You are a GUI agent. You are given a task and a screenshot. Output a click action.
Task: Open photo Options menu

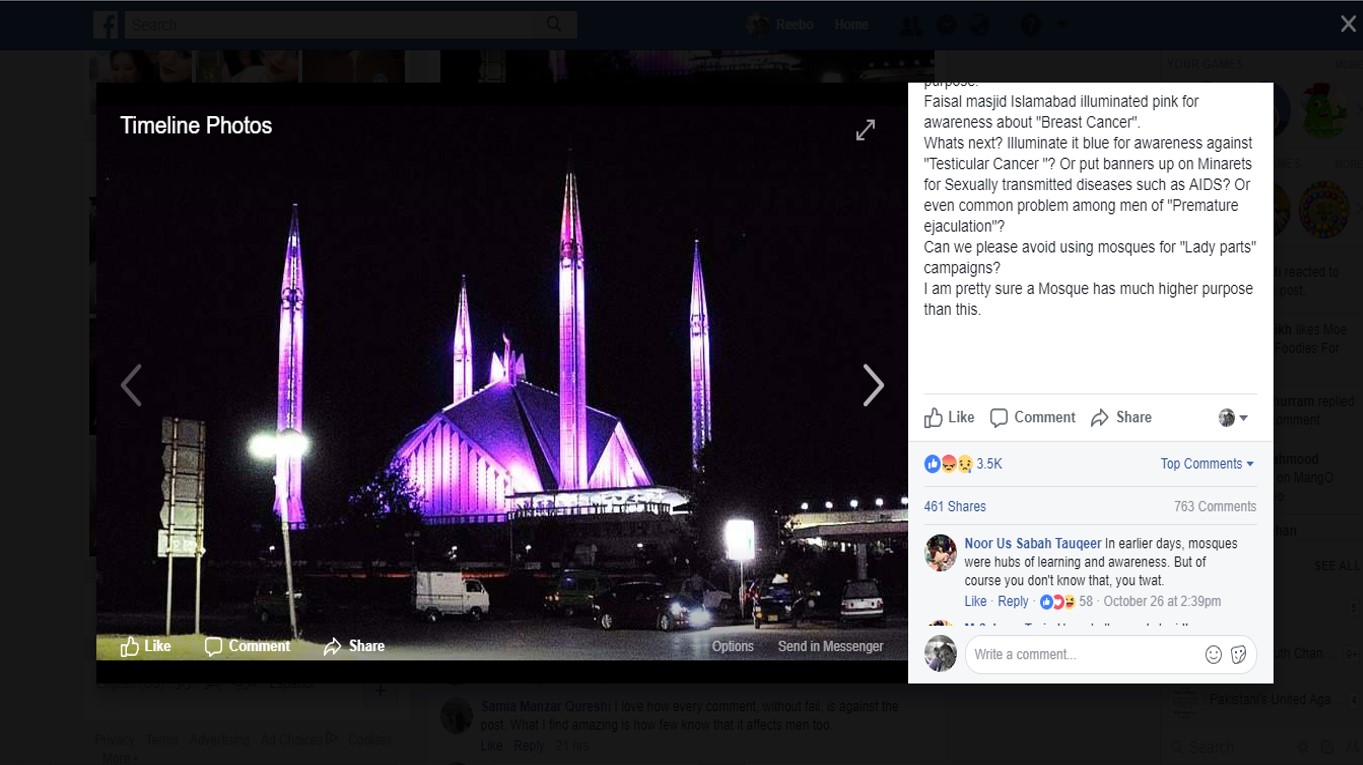(733, 646)
